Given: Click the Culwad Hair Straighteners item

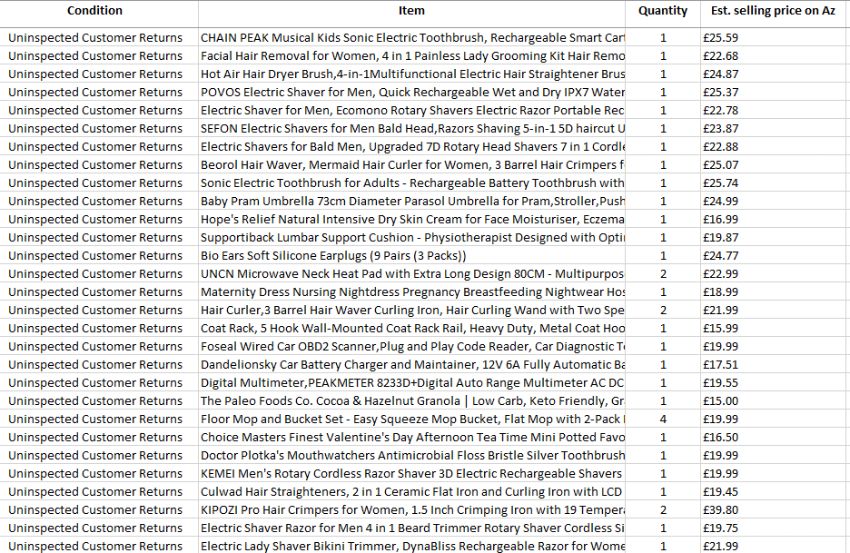Looking at the screenshot, I should [412, 492].
